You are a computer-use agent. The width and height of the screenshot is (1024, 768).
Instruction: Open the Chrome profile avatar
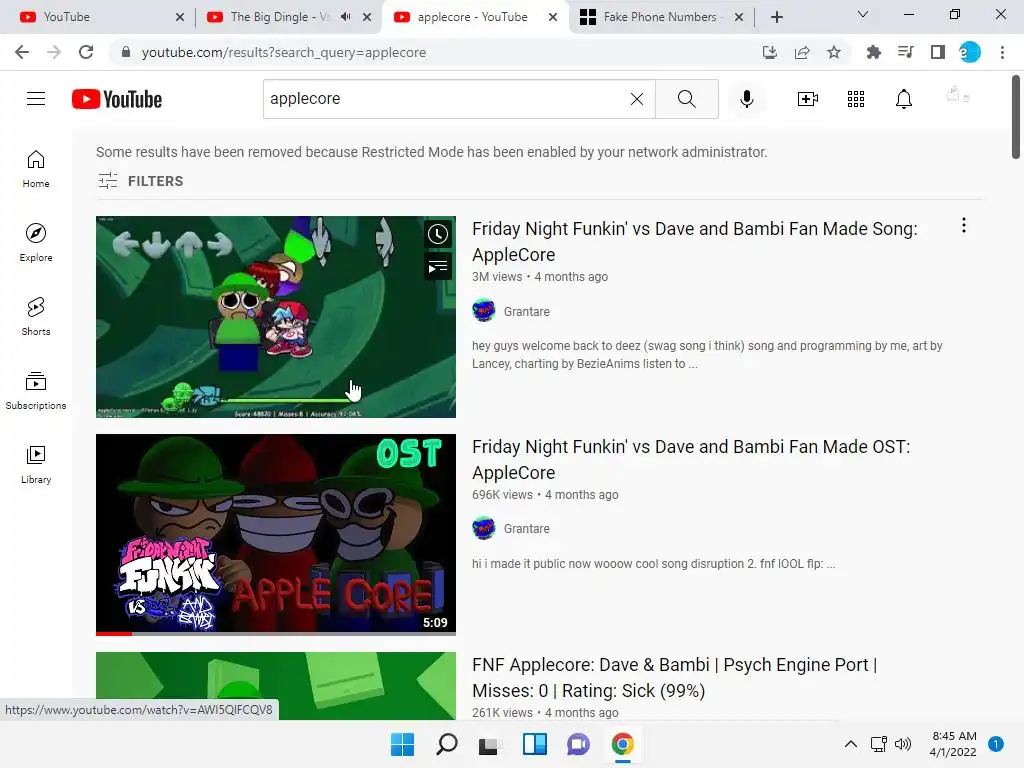point(970,52)
